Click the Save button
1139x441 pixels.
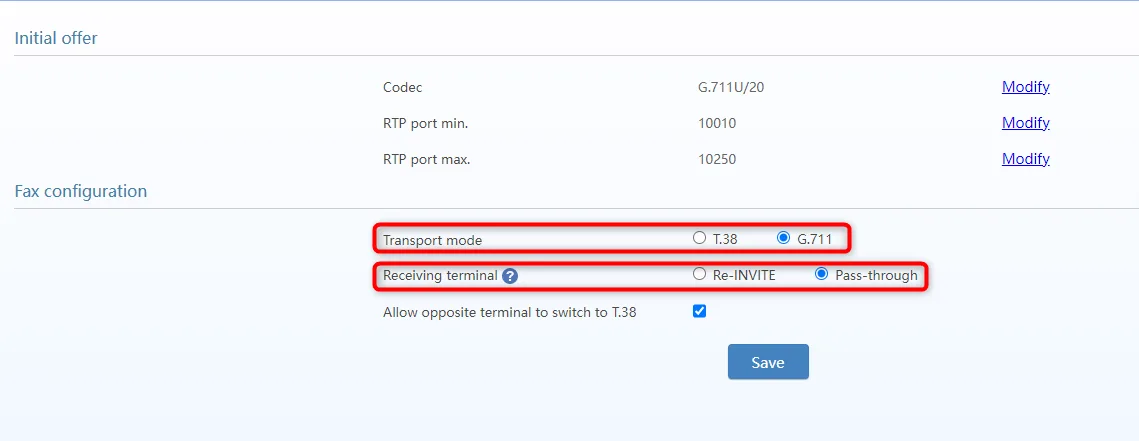(x=768, y=362)
